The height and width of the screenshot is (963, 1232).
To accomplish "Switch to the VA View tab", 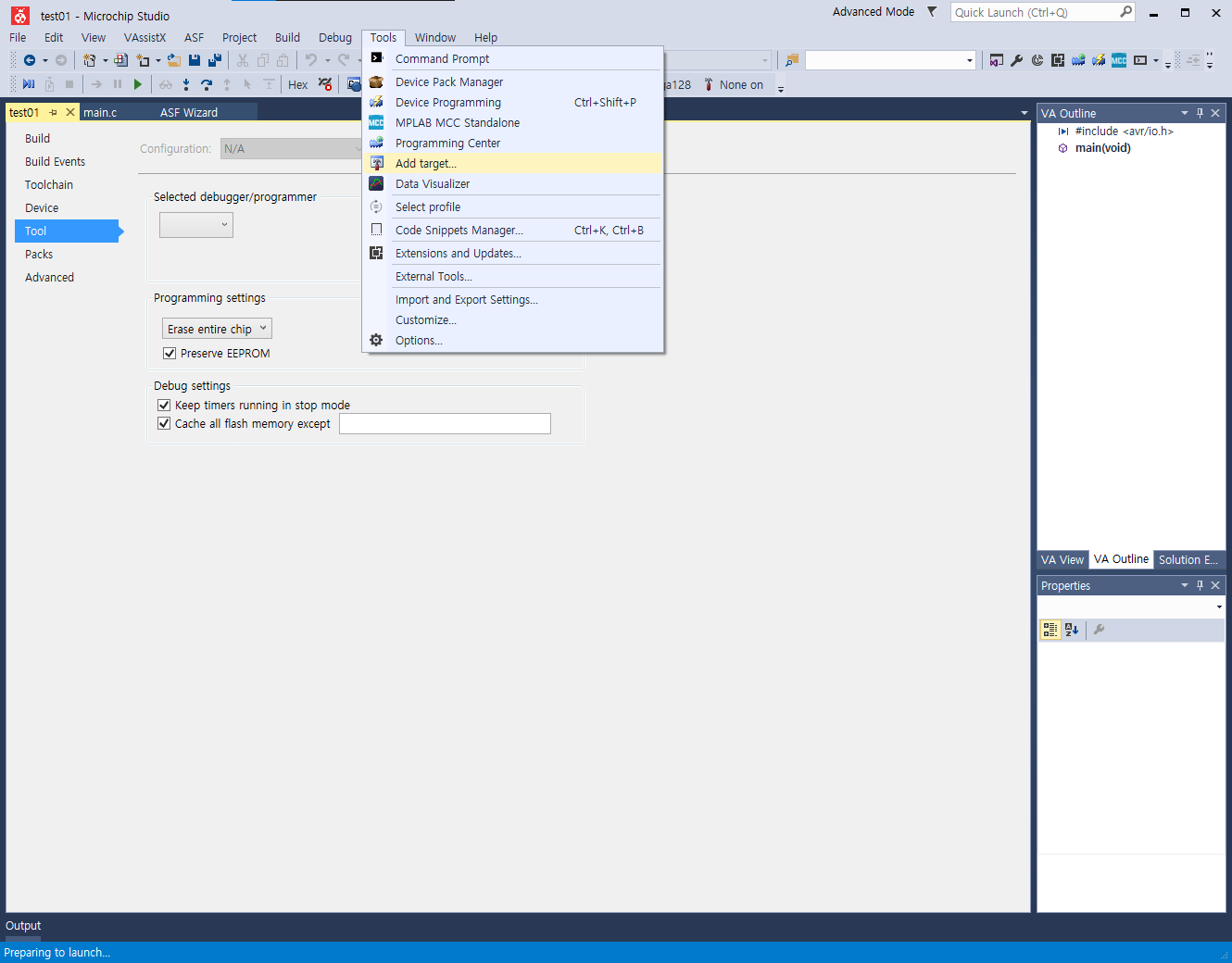I will pyautogui.click(x=1062, y=559).
